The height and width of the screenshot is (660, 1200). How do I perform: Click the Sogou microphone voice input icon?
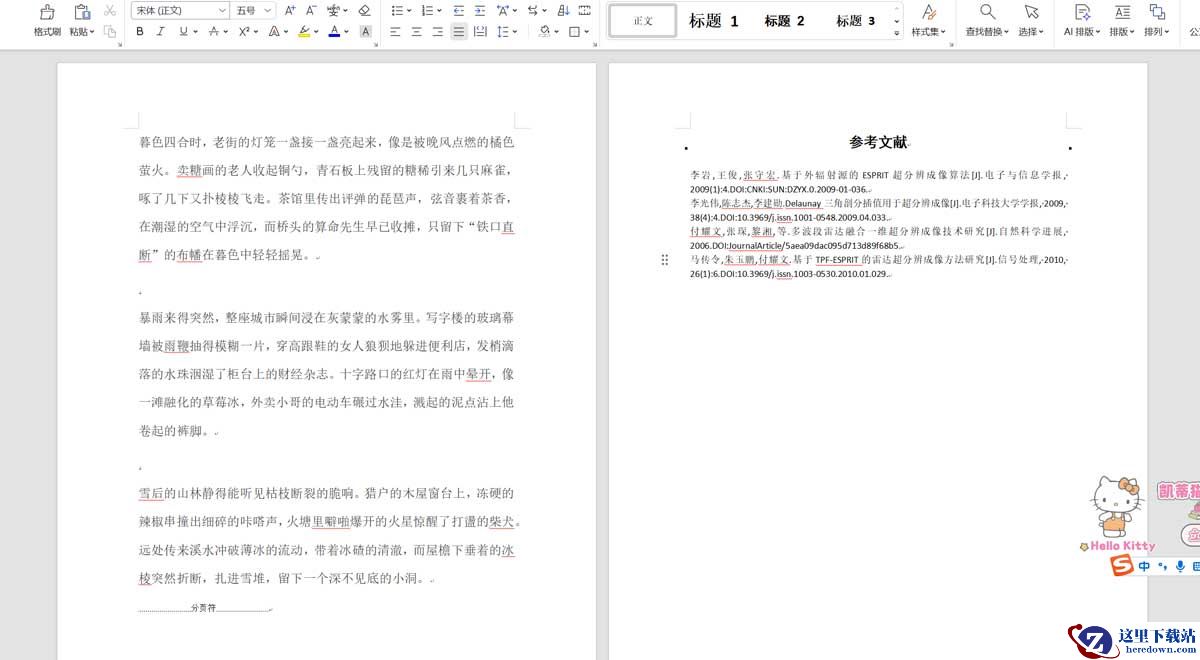pos(1180,566)
